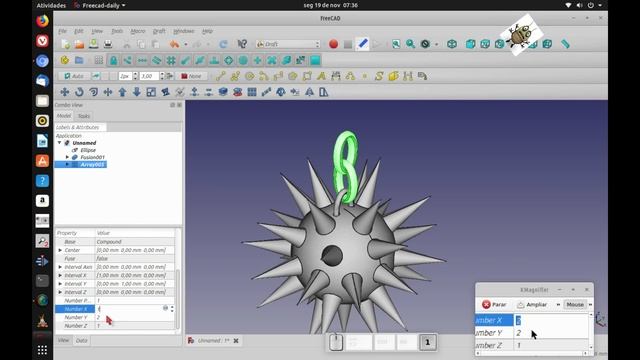
Task: Collapse the Unnamed document tree node
Action: (60, 143)
